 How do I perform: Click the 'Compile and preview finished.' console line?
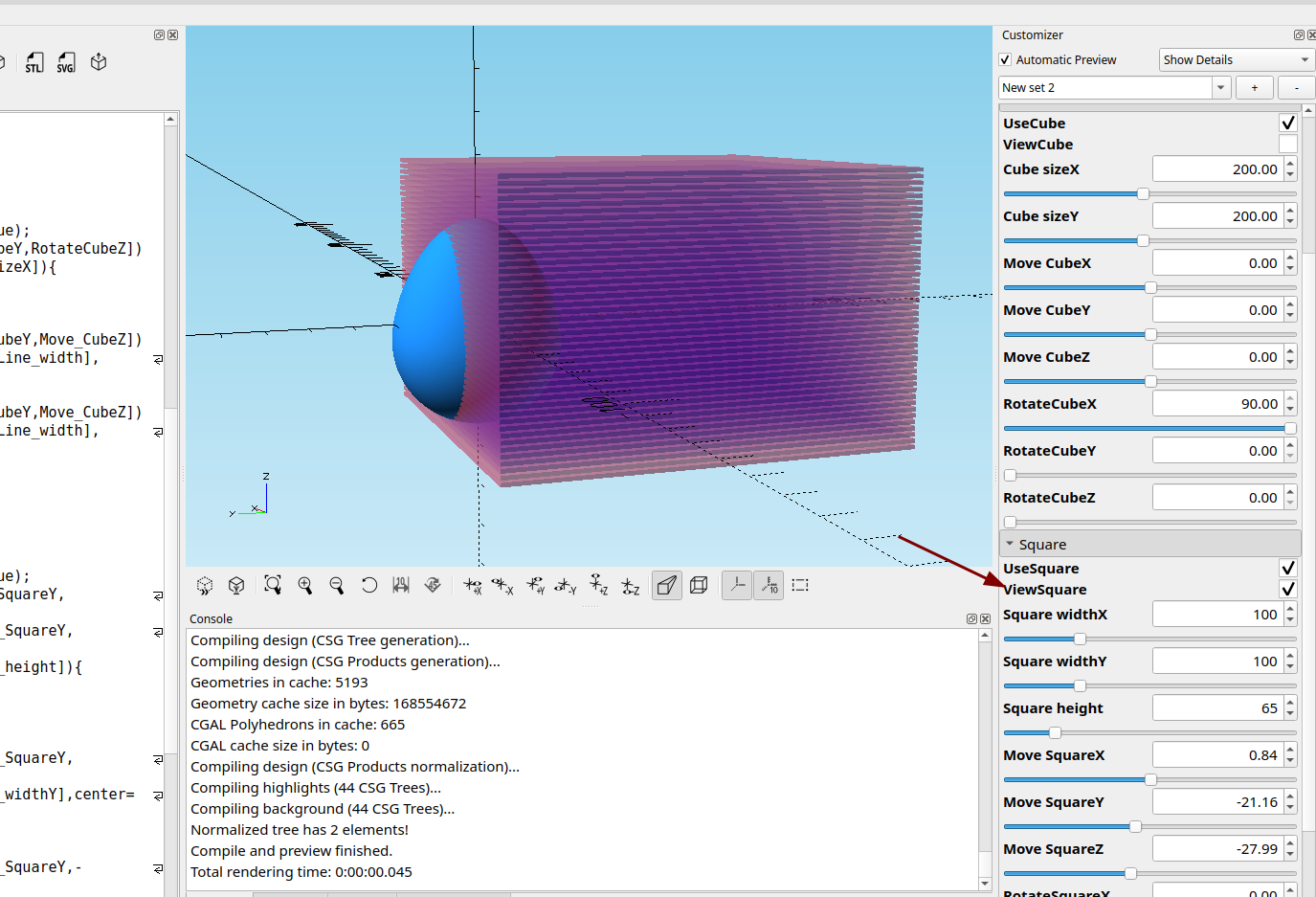[292, 851]
